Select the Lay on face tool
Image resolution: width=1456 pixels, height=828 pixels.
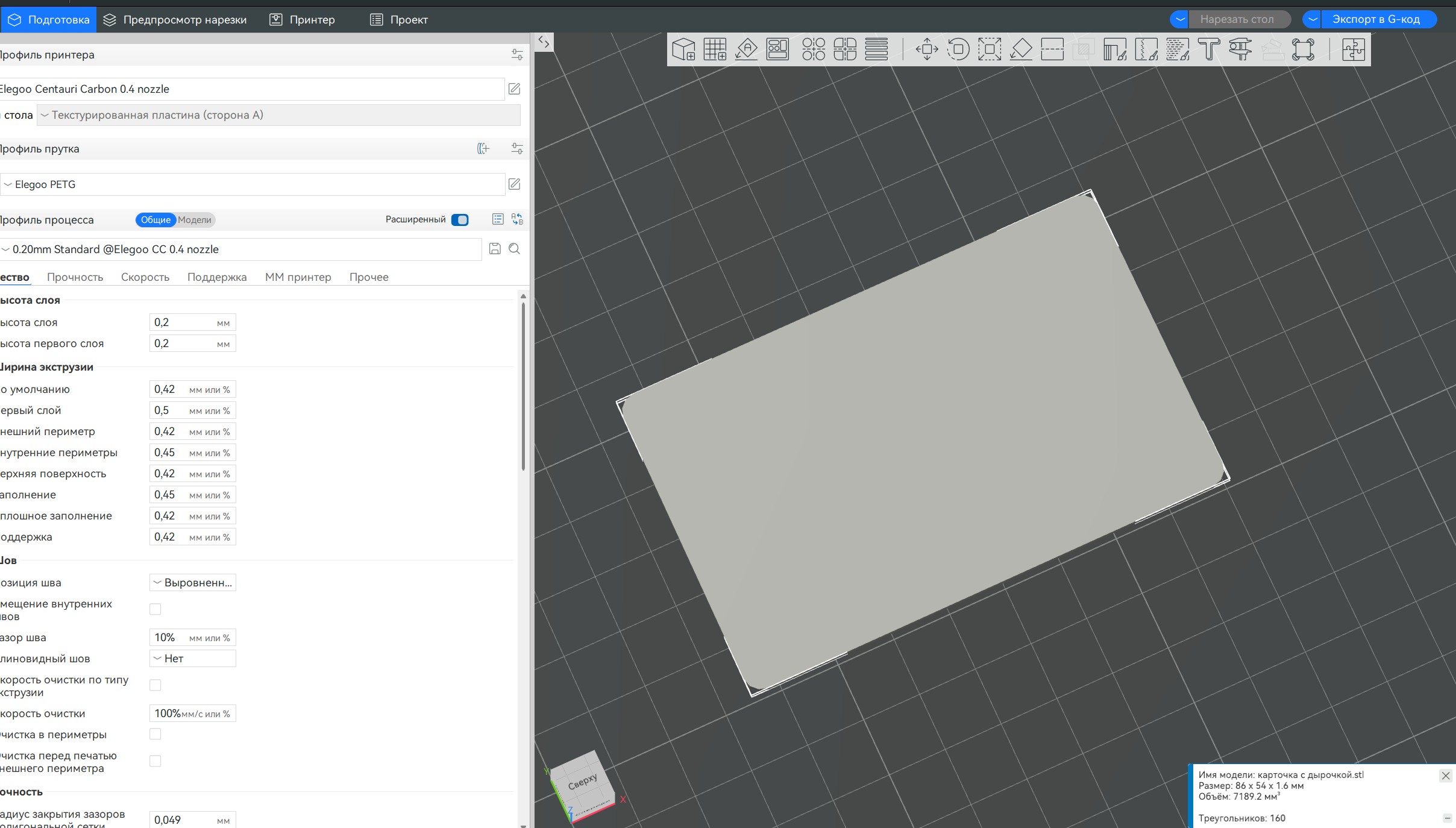1021,49
